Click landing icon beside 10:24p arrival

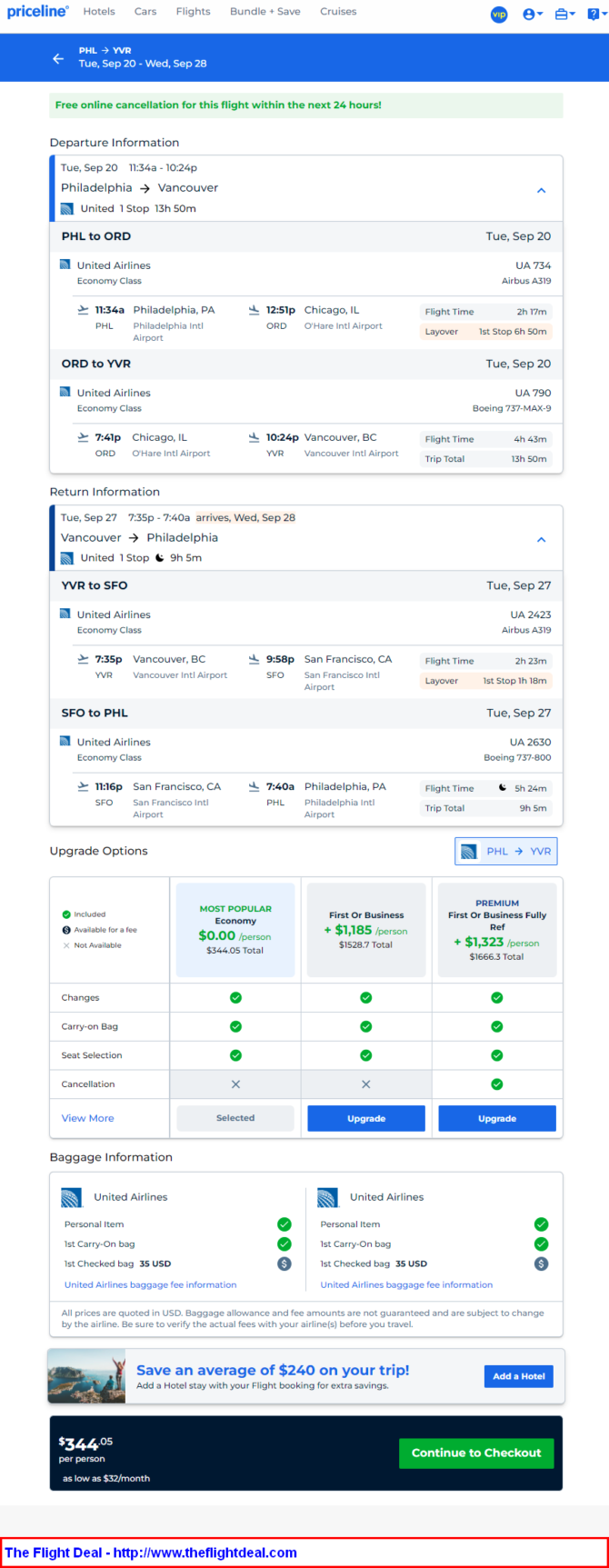click(x=255, y=437)
